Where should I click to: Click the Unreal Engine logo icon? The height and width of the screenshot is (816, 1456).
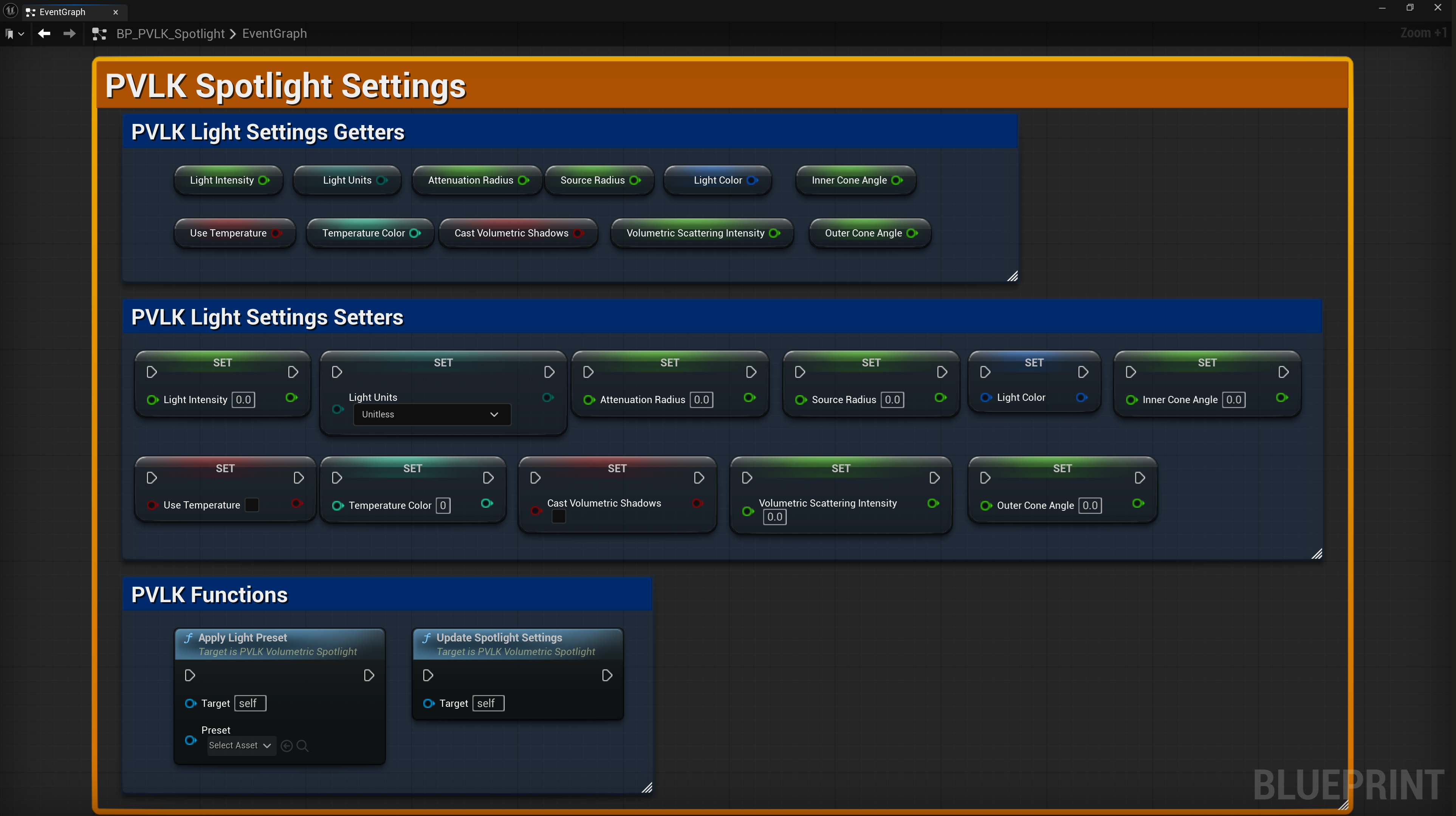[10, 10]
